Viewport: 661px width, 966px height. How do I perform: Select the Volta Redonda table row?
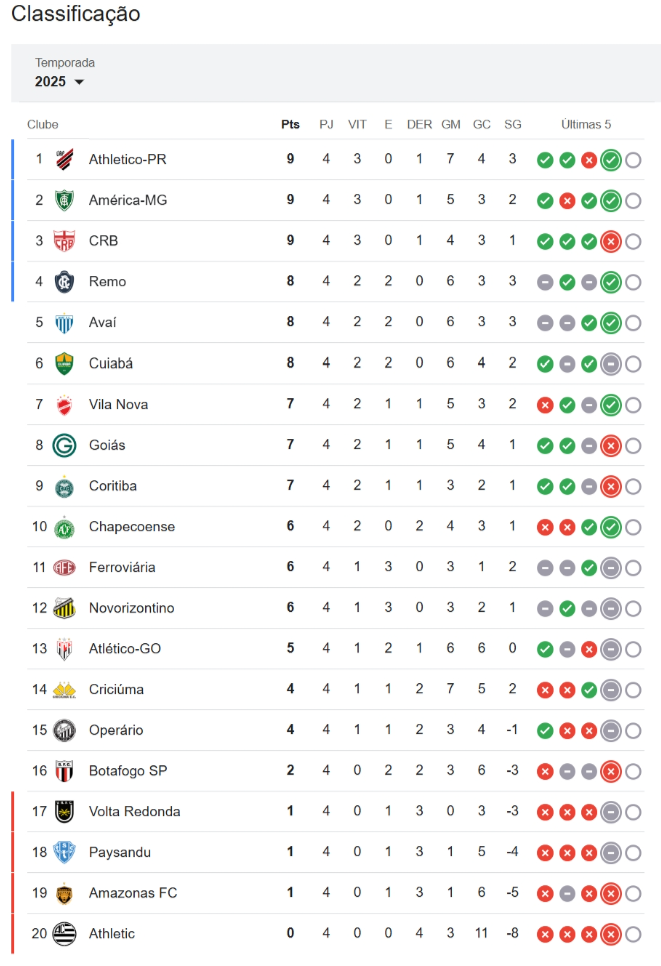point(336,811)
